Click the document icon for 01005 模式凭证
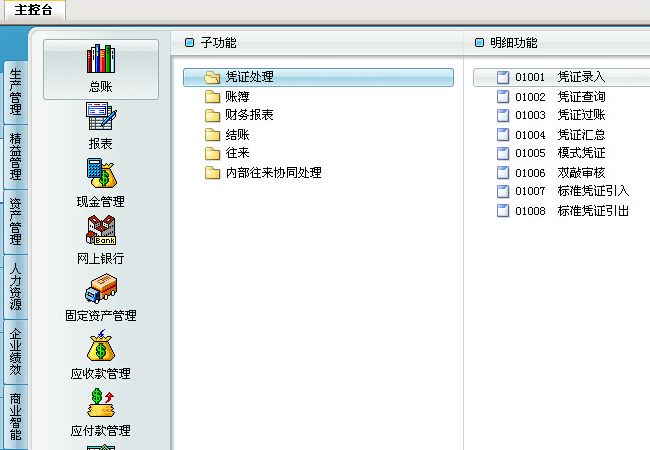 coord(503,153)
